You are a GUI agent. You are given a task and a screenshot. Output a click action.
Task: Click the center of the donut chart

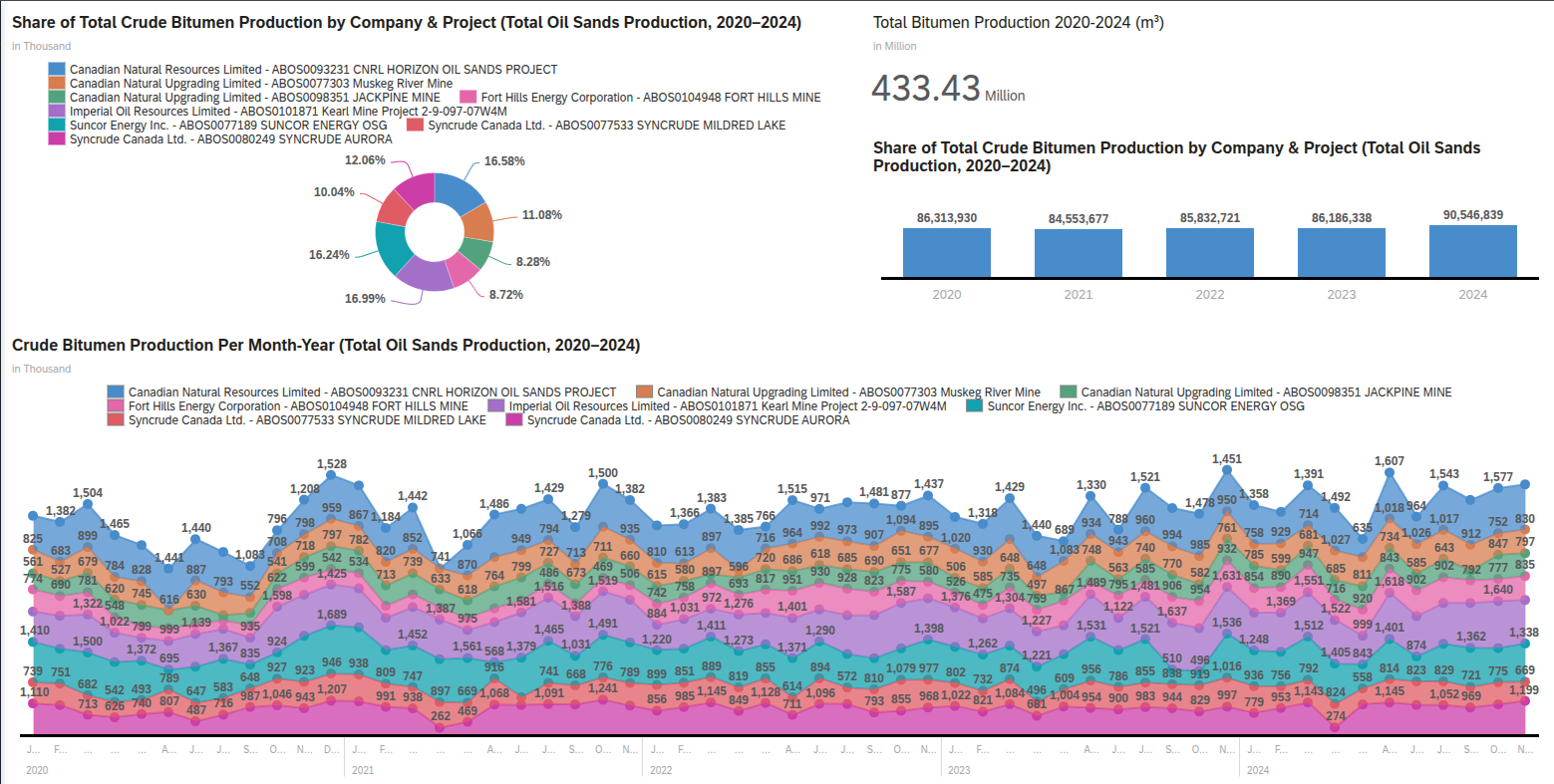434,229
